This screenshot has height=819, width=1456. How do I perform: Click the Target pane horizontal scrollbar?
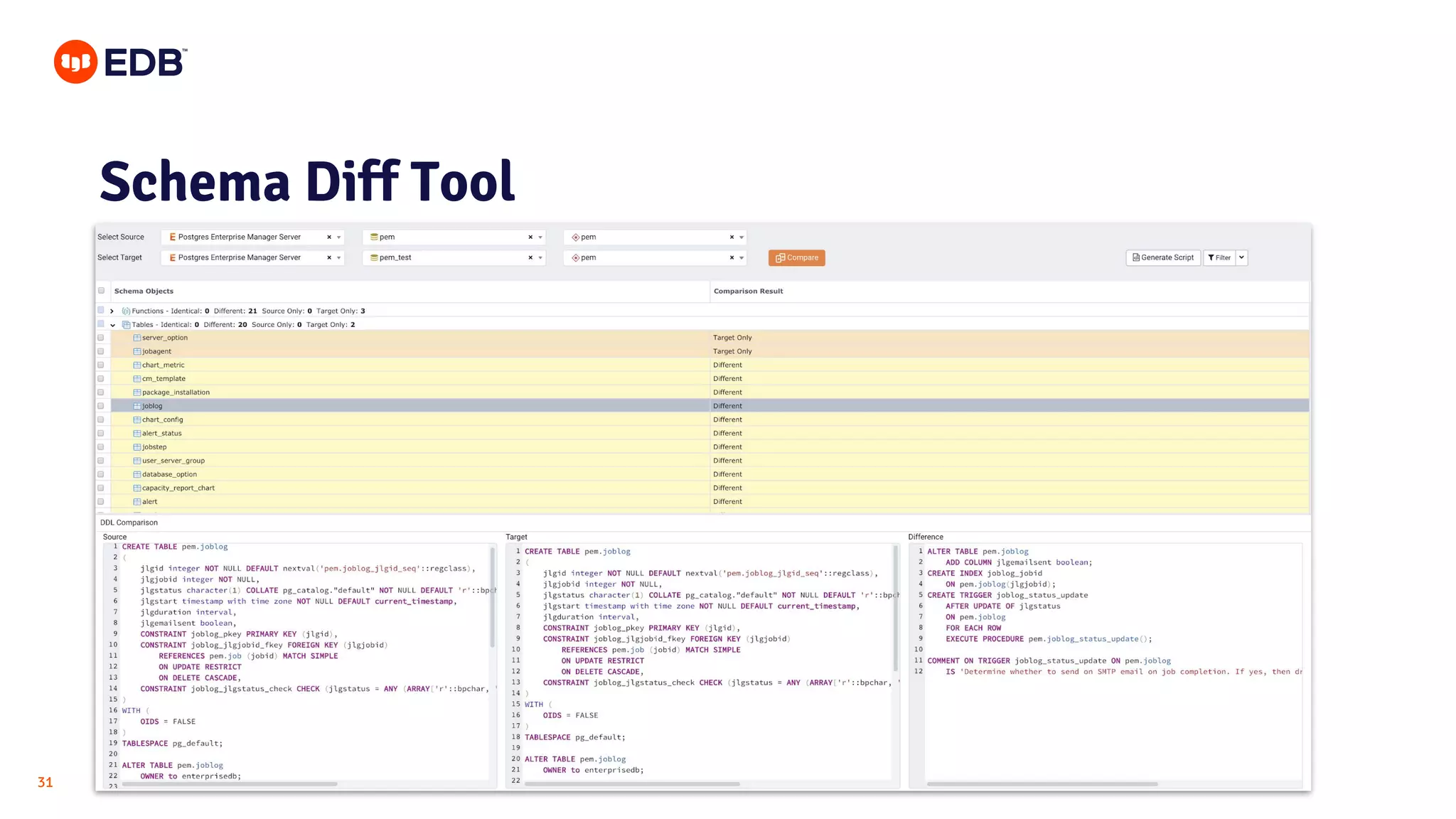click(x=633, y=784)
